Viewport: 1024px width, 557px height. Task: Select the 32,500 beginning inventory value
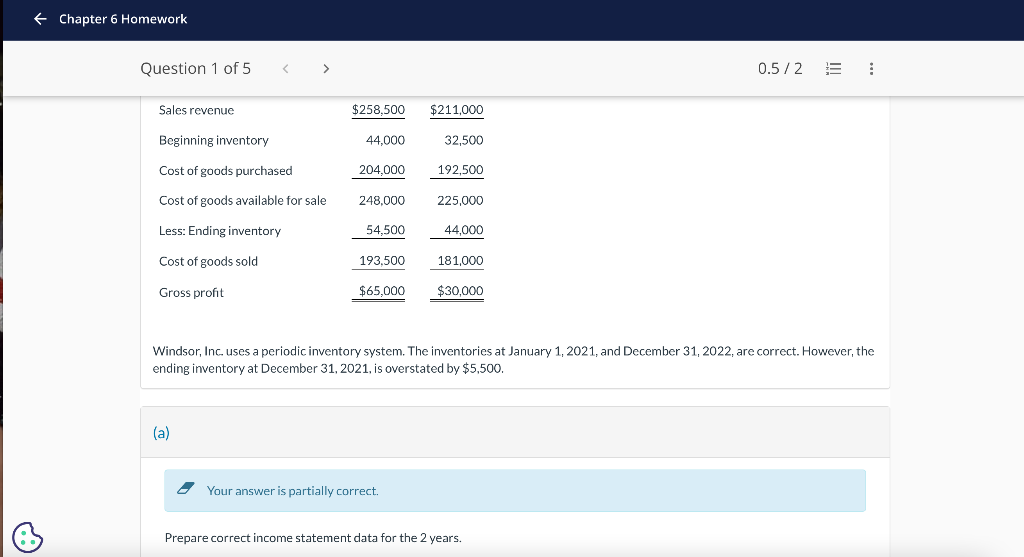pos(464,140)
